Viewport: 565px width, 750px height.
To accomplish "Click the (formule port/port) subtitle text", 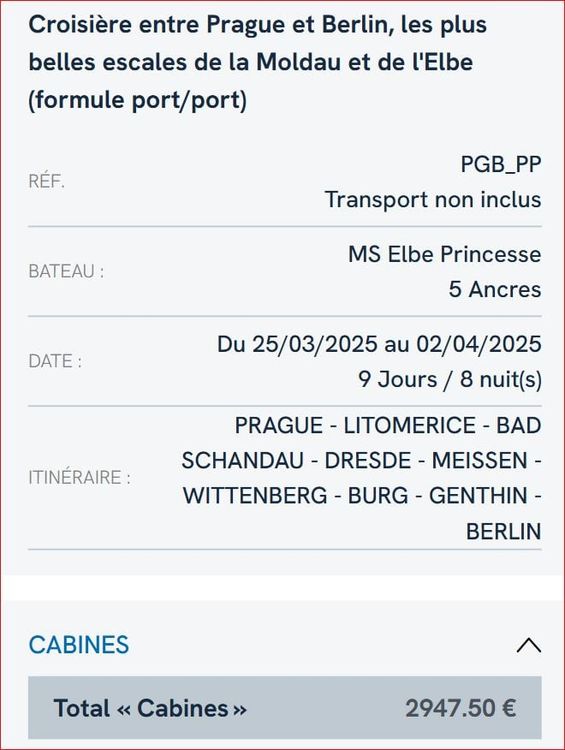I will (138, 100).
